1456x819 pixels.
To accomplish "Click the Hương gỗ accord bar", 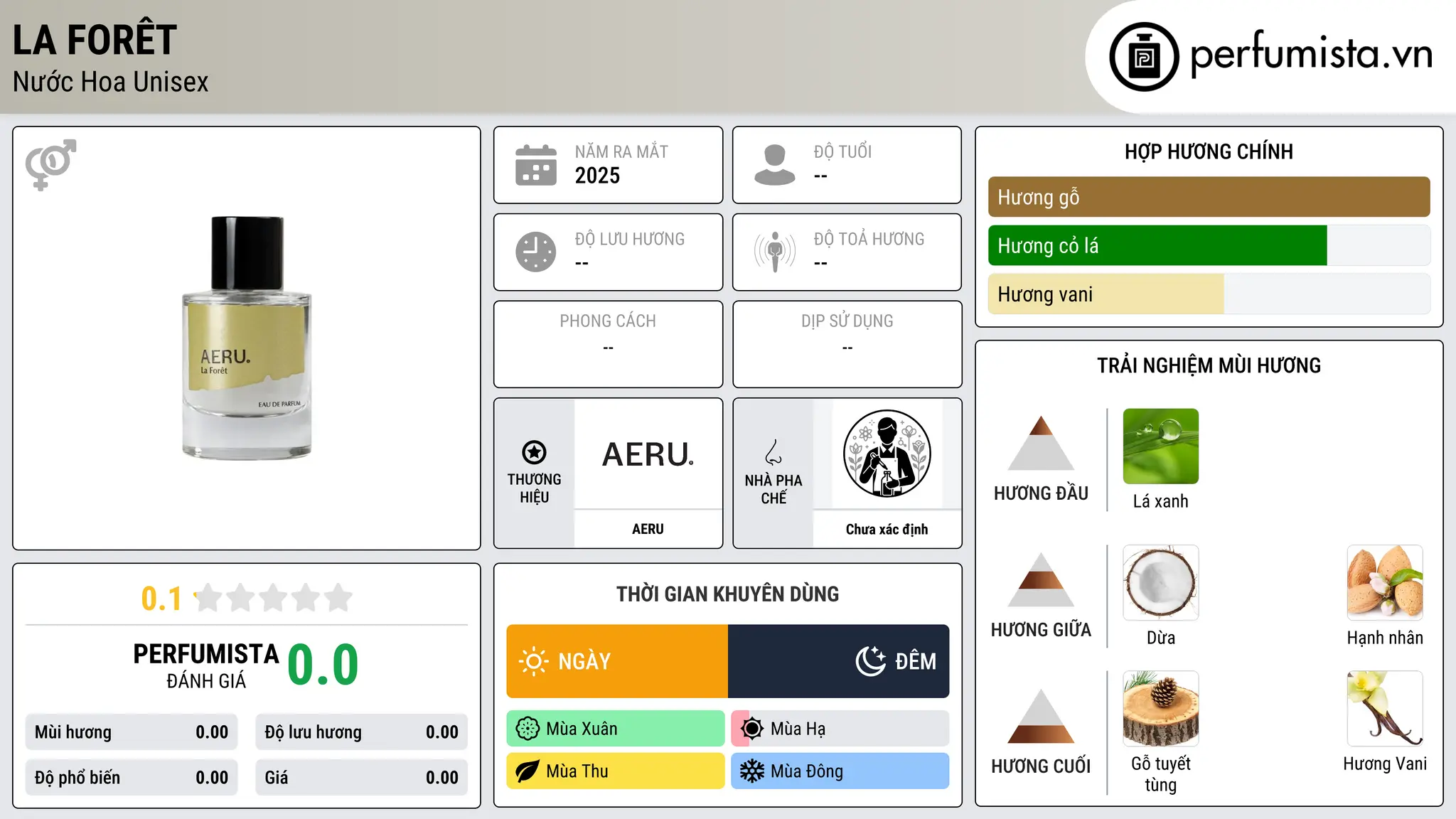I will tap(1209, 197).
